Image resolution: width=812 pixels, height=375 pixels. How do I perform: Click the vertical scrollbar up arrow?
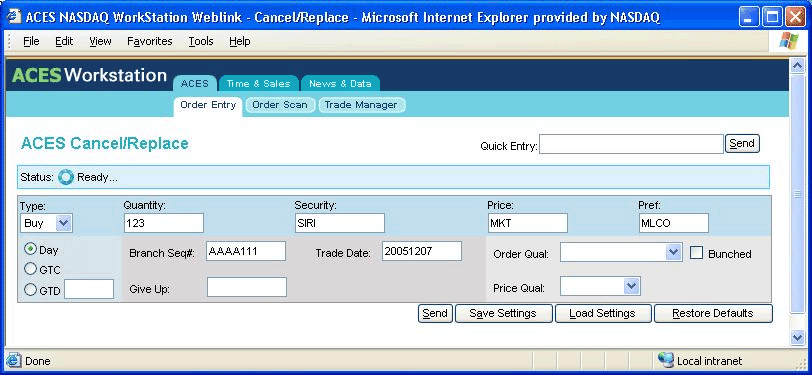click(797, 67)
